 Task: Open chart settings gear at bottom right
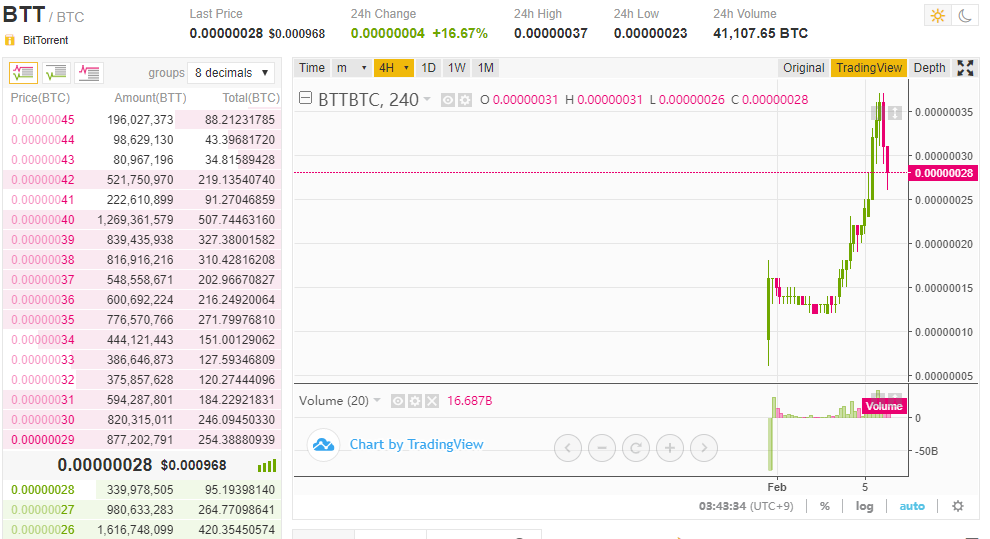[x=957, y=506]
